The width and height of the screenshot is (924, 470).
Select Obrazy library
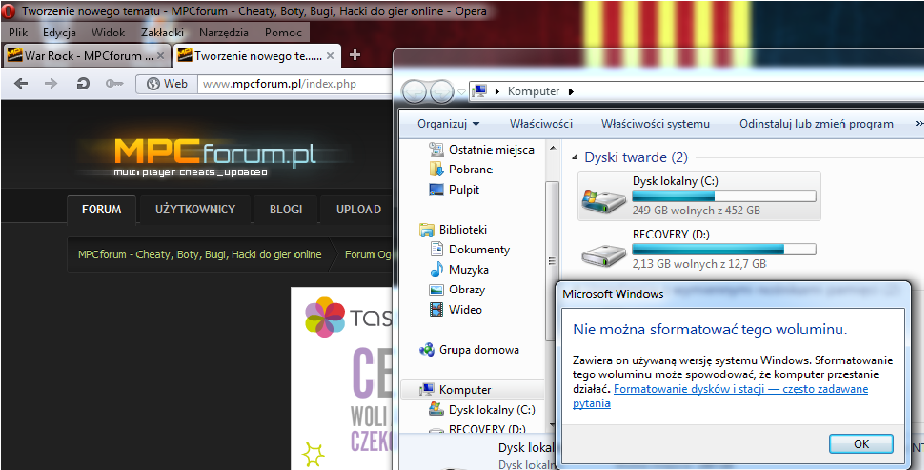click(x=457, y=289)
